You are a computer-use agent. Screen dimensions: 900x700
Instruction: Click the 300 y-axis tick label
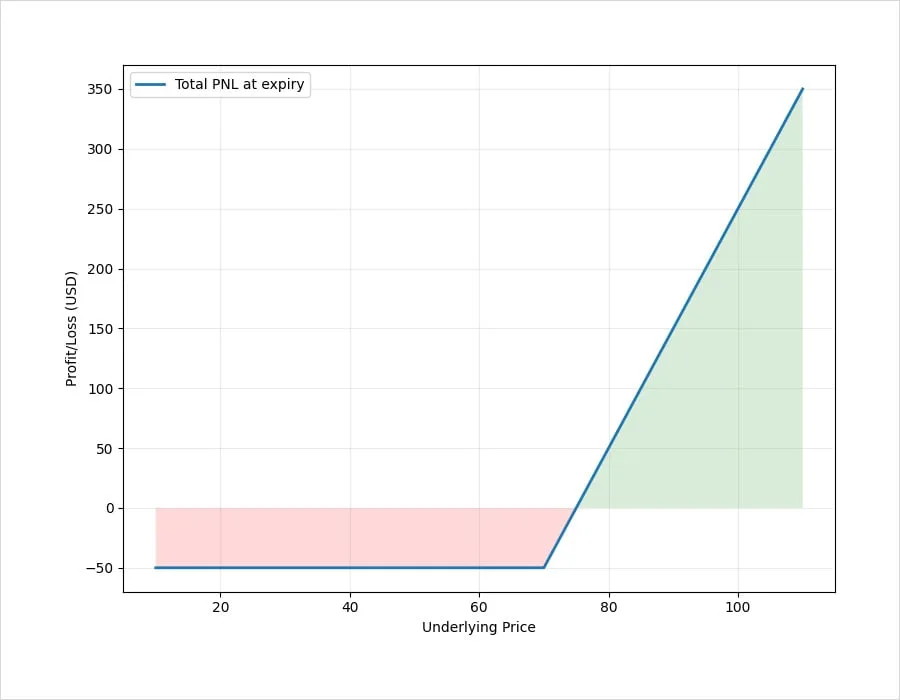click(x=100, y=149)
